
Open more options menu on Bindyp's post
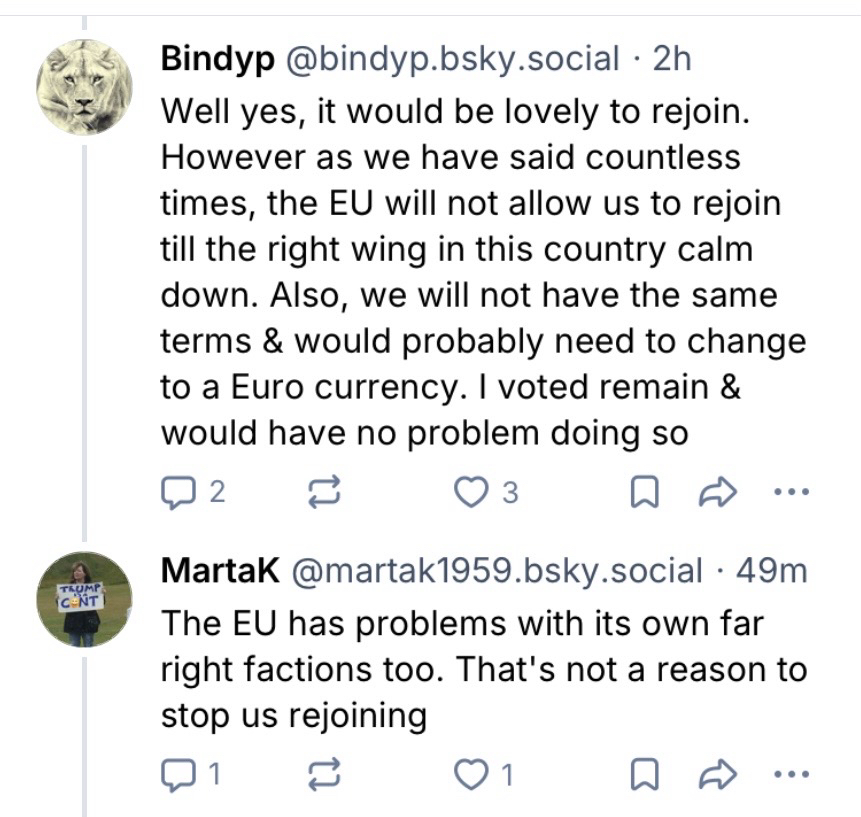[x=790, y=491]
